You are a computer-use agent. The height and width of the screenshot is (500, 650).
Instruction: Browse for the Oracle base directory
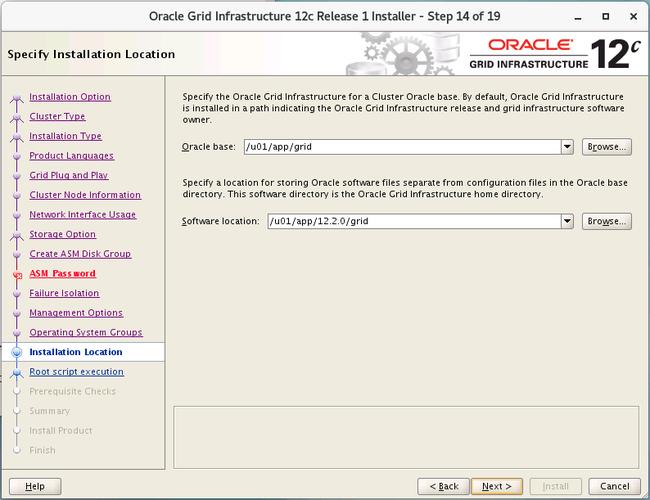[606, 147]
